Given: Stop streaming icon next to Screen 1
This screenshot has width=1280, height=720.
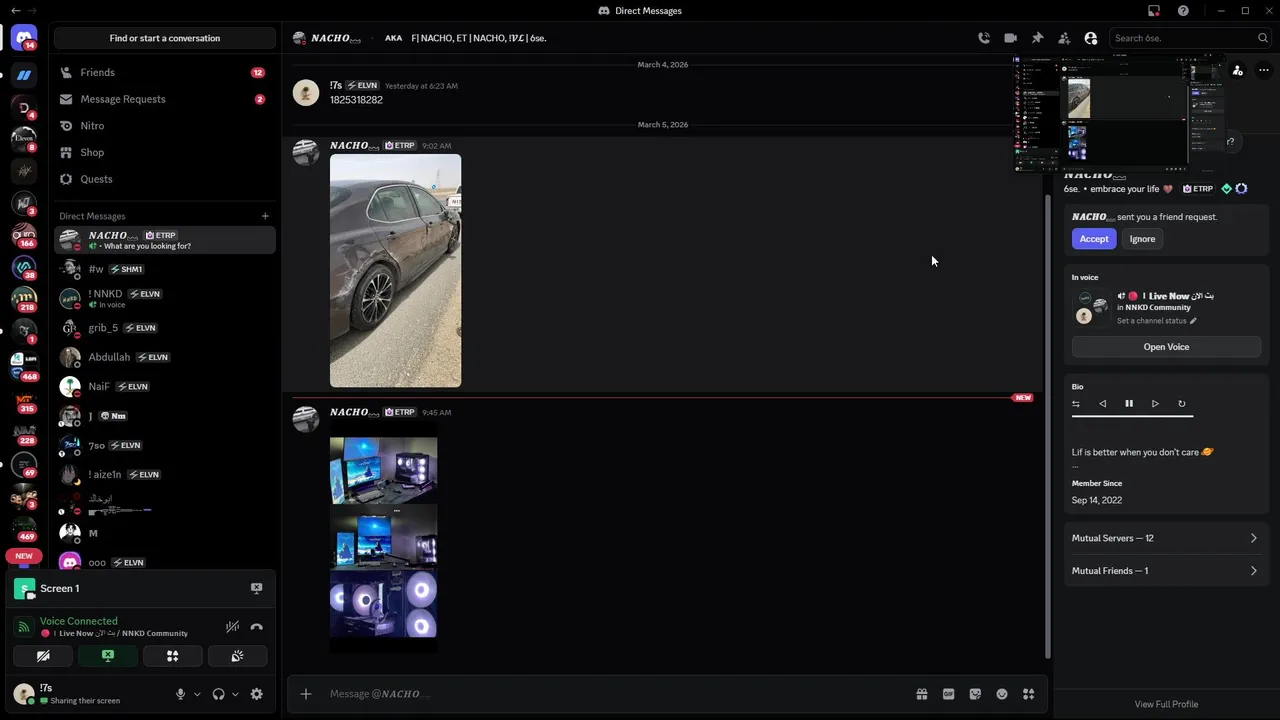Looking at the screenshot, I should 256,589.
